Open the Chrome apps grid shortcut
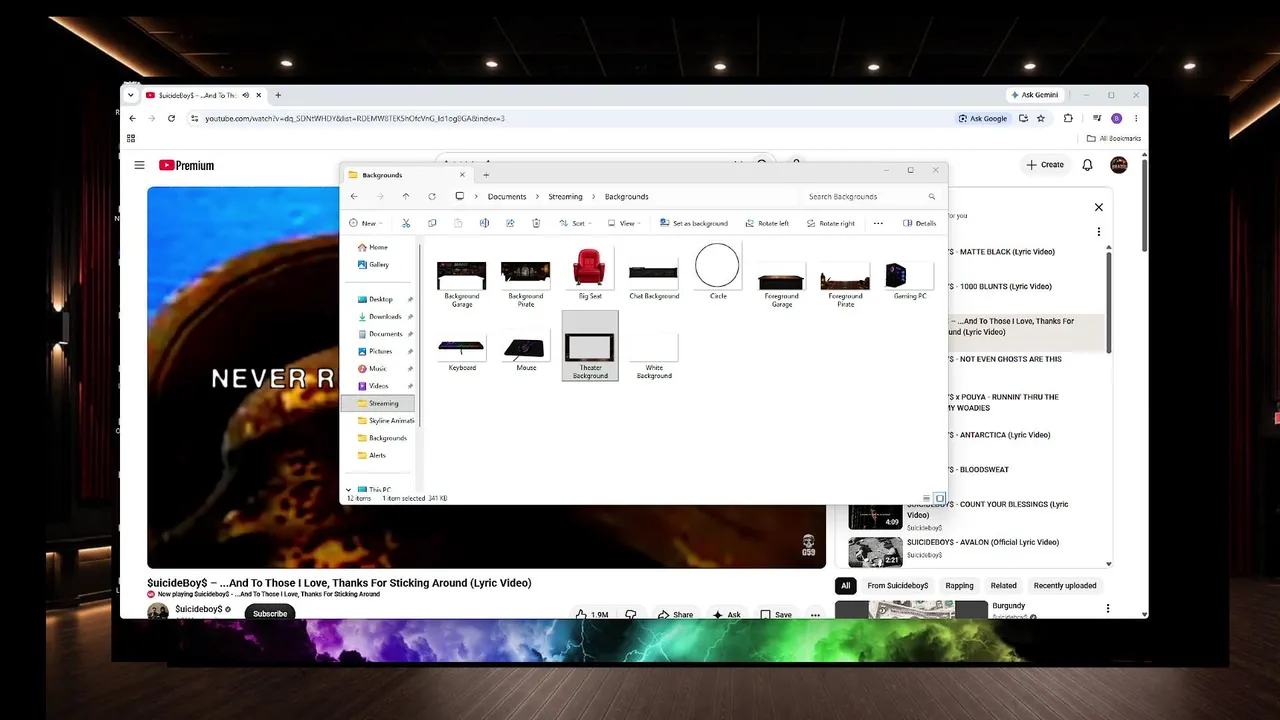 pos(131,139)
